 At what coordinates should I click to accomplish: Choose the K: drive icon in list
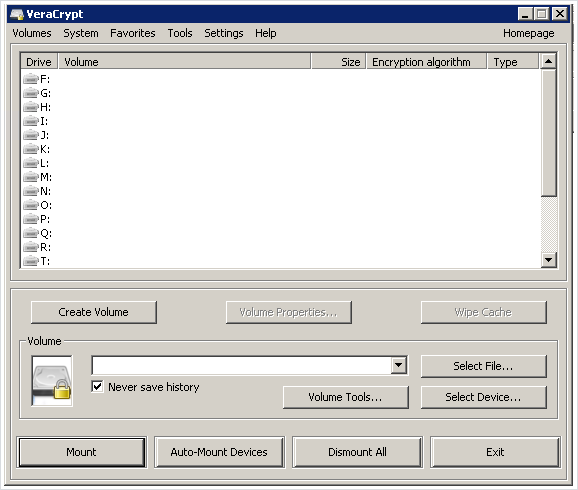click(x=31, y=149)
